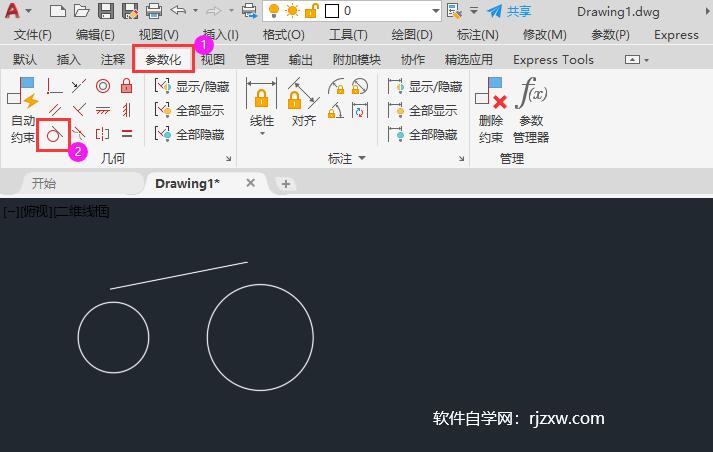The width and height of the screenshot is (713, 452).
Task: Apply the Radius dimensional constraint
Action: click(336, 86)
